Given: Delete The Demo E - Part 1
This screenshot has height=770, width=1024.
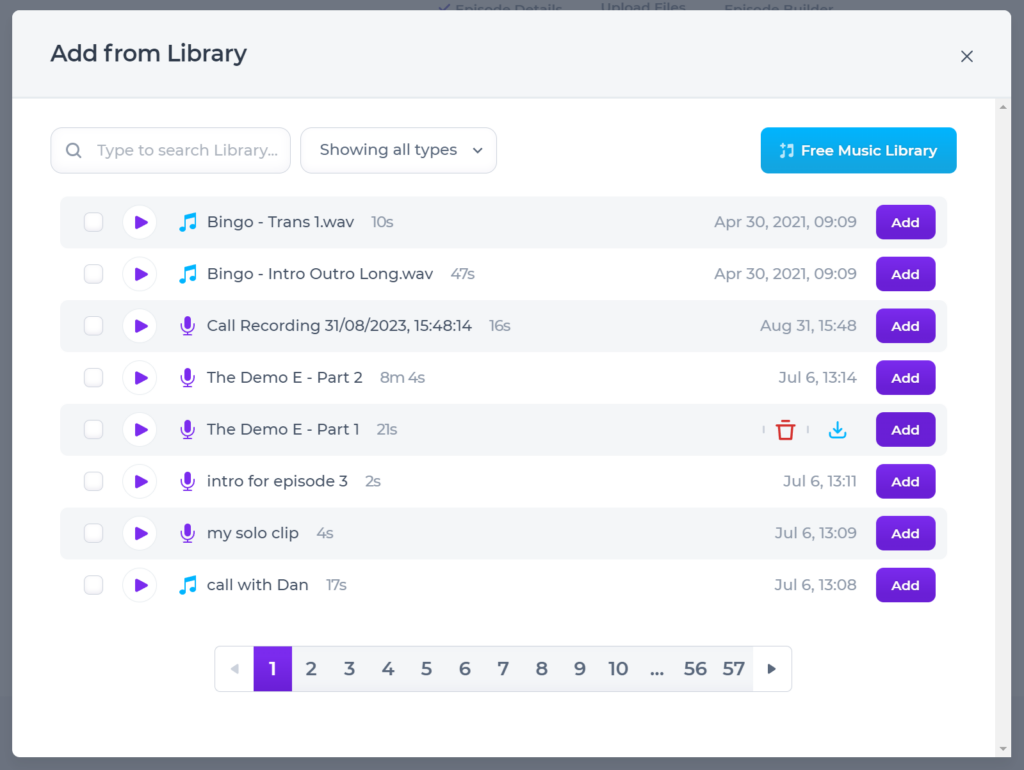Looking at the screenshot, I should [x=786, y=429].
